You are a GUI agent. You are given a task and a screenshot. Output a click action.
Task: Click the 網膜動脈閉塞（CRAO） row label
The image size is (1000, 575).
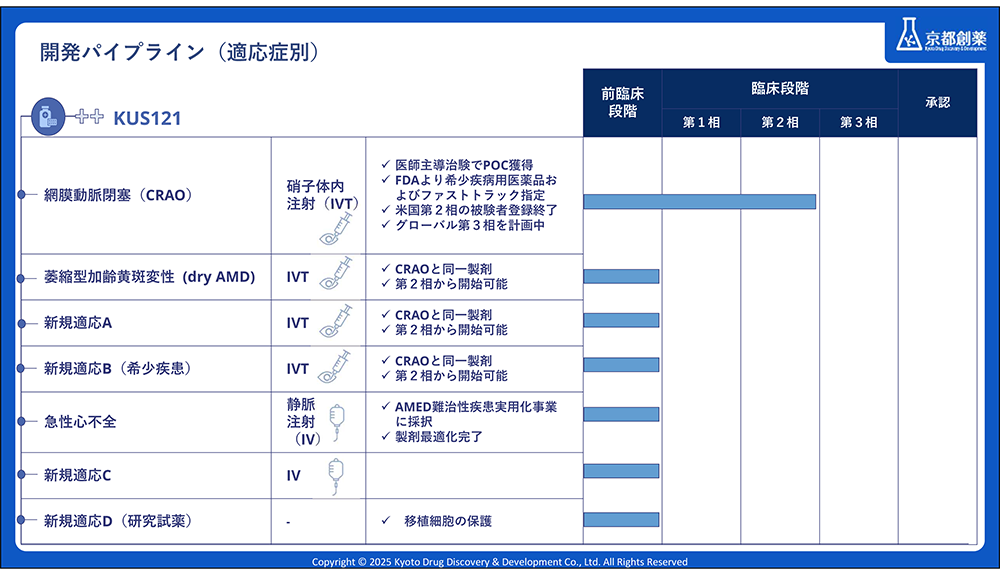[x=119, y=195]
